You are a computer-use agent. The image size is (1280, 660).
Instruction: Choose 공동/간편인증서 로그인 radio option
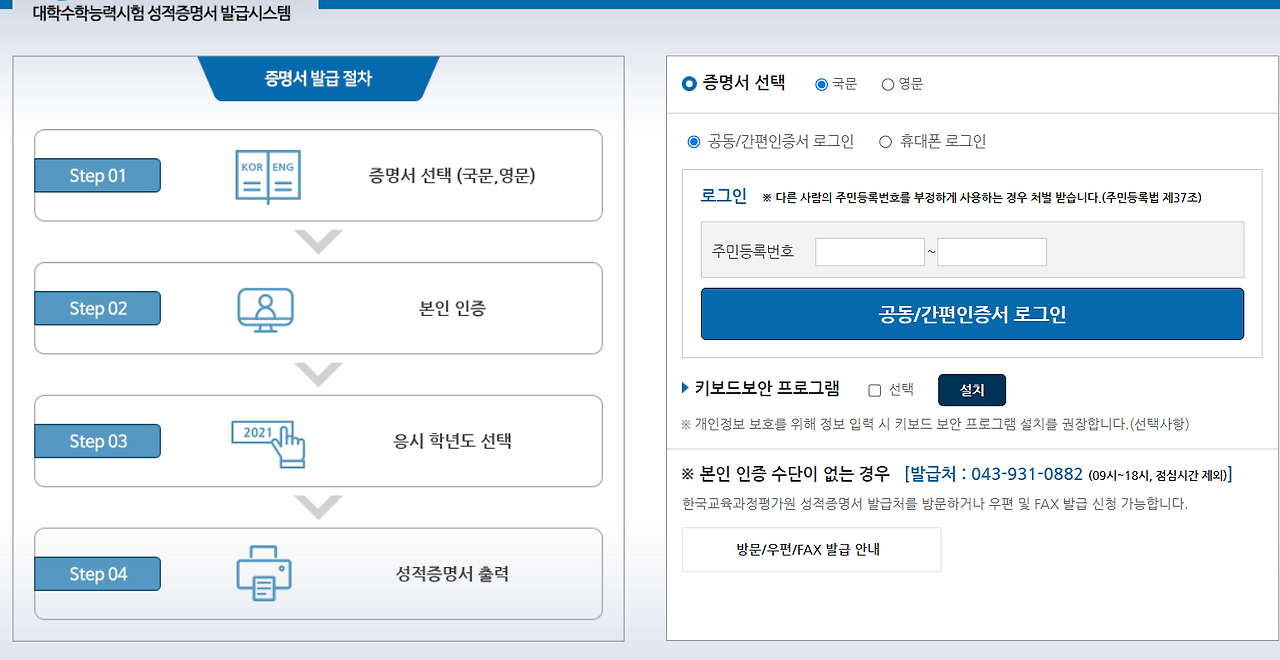[694, 142]
